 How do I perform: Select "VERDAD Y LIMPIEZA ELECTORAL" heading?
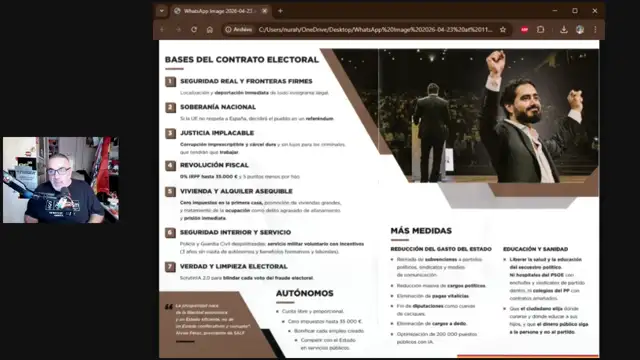click(x=234, y=267)
